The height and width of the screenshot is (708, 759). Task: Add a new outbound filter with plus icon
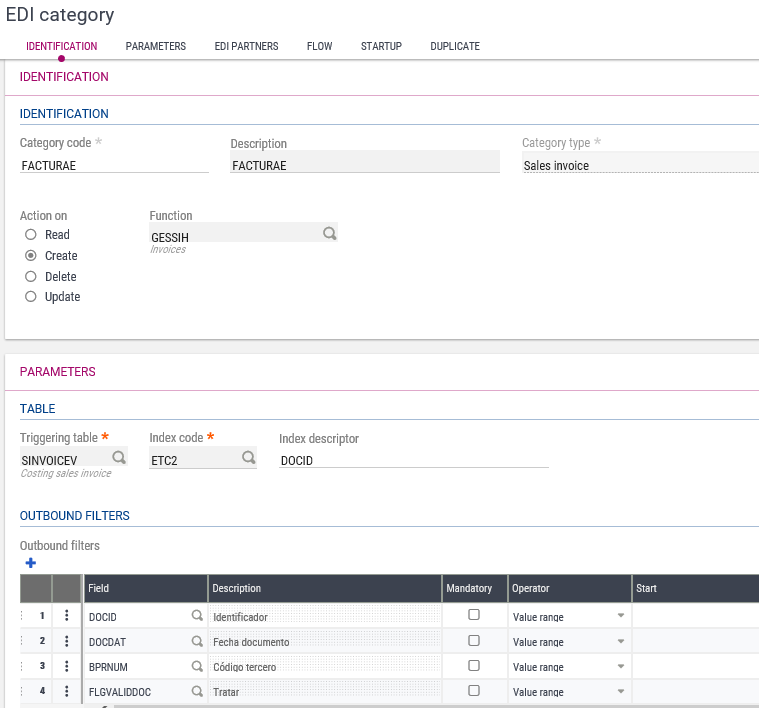click(30, 563)
